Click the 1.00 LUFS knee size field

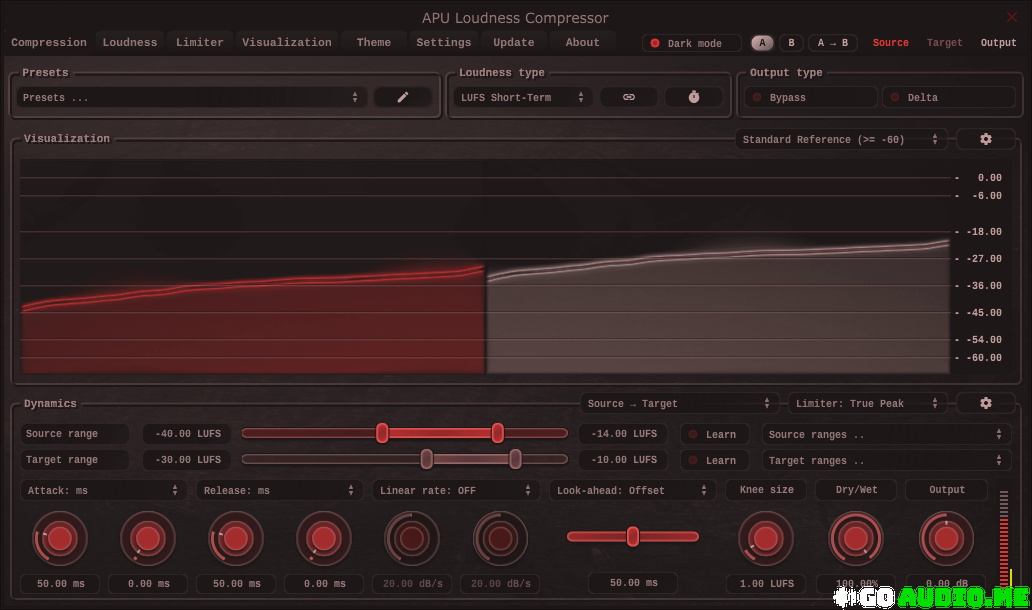click(x=766, y=584)
